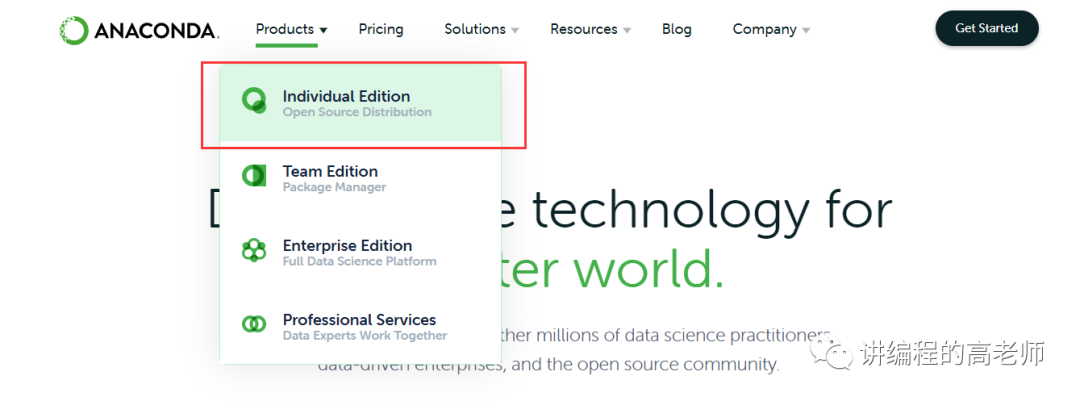
Task: Click the Team Edition icon
Action: click(x=253, y=176)
